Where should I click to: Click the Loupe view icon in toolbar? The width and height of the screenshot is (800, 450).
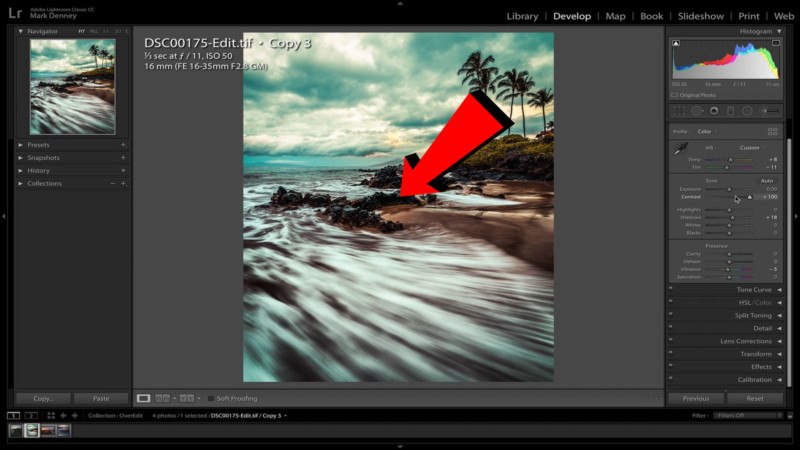tap(143, 398)
